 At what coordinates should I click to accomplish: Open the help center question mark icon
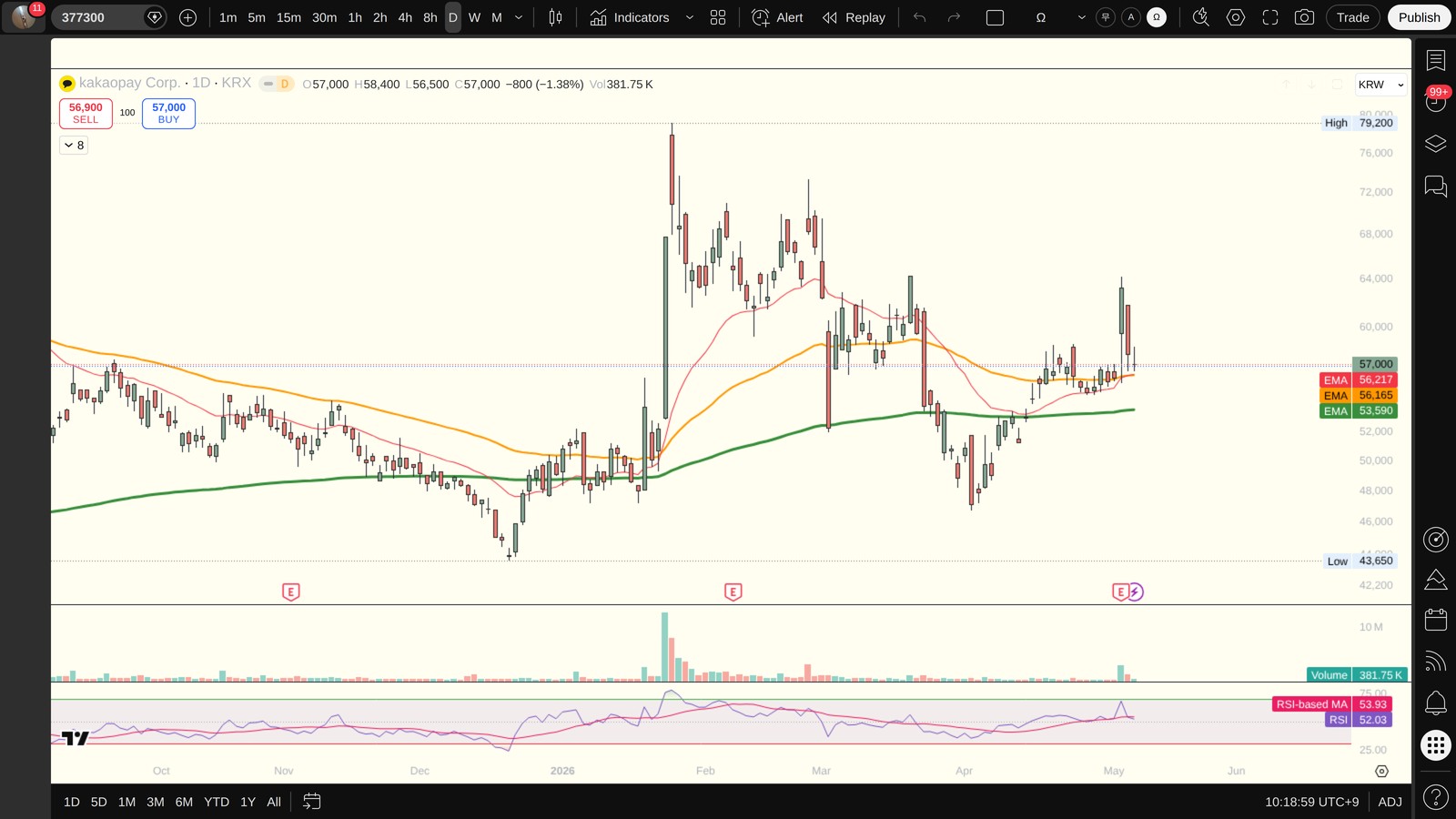(x=1435, y=798)
